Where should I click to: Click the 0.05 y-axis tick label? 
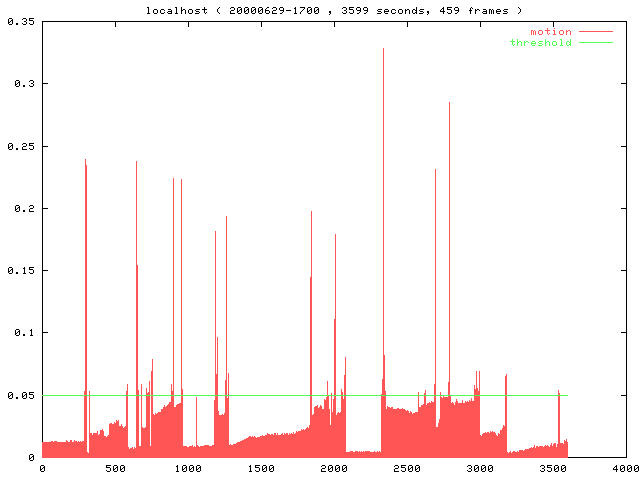(19, 395)
